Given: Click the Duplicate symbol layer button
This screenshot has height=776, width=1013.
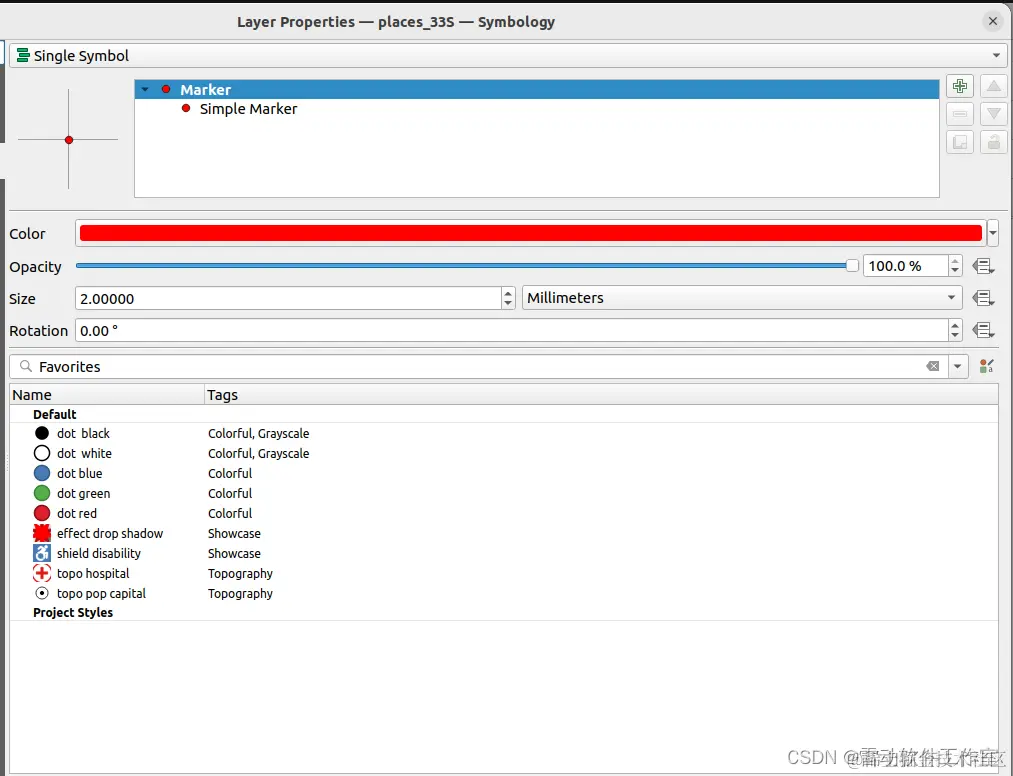Looking at the screenshot, I should [x=959, y=142].
